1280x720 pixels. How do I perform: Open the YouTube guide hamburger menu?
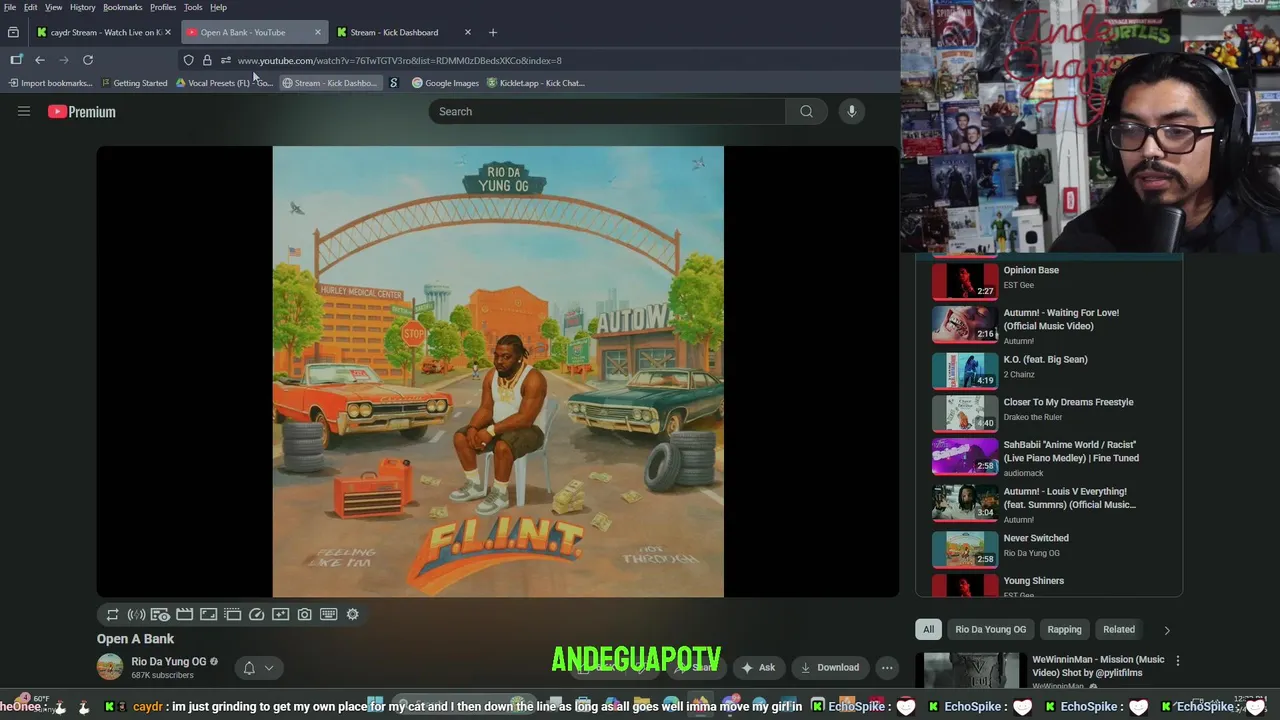click(x=24, y=111)
